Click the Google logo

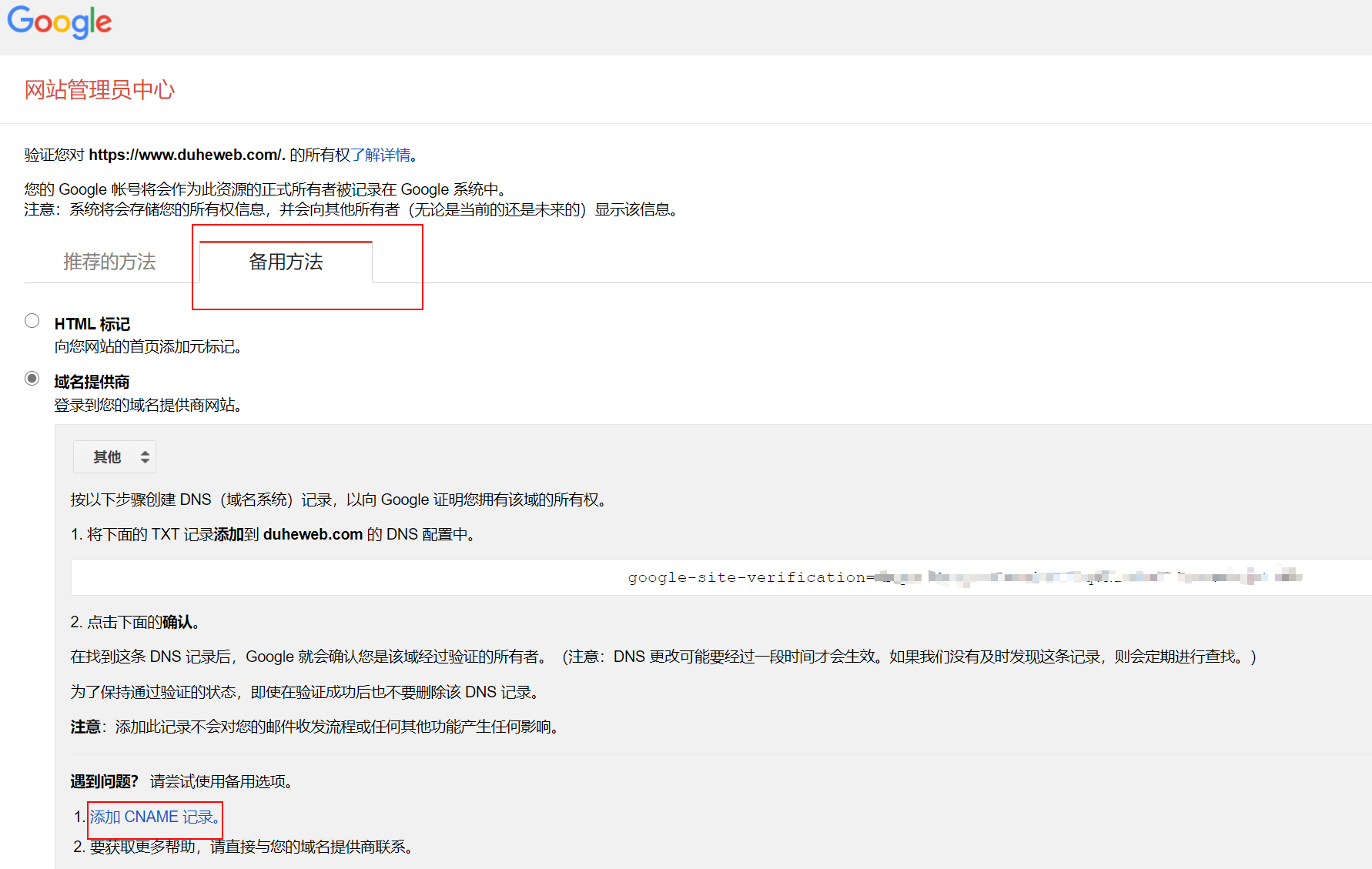(x=59, y=22)
